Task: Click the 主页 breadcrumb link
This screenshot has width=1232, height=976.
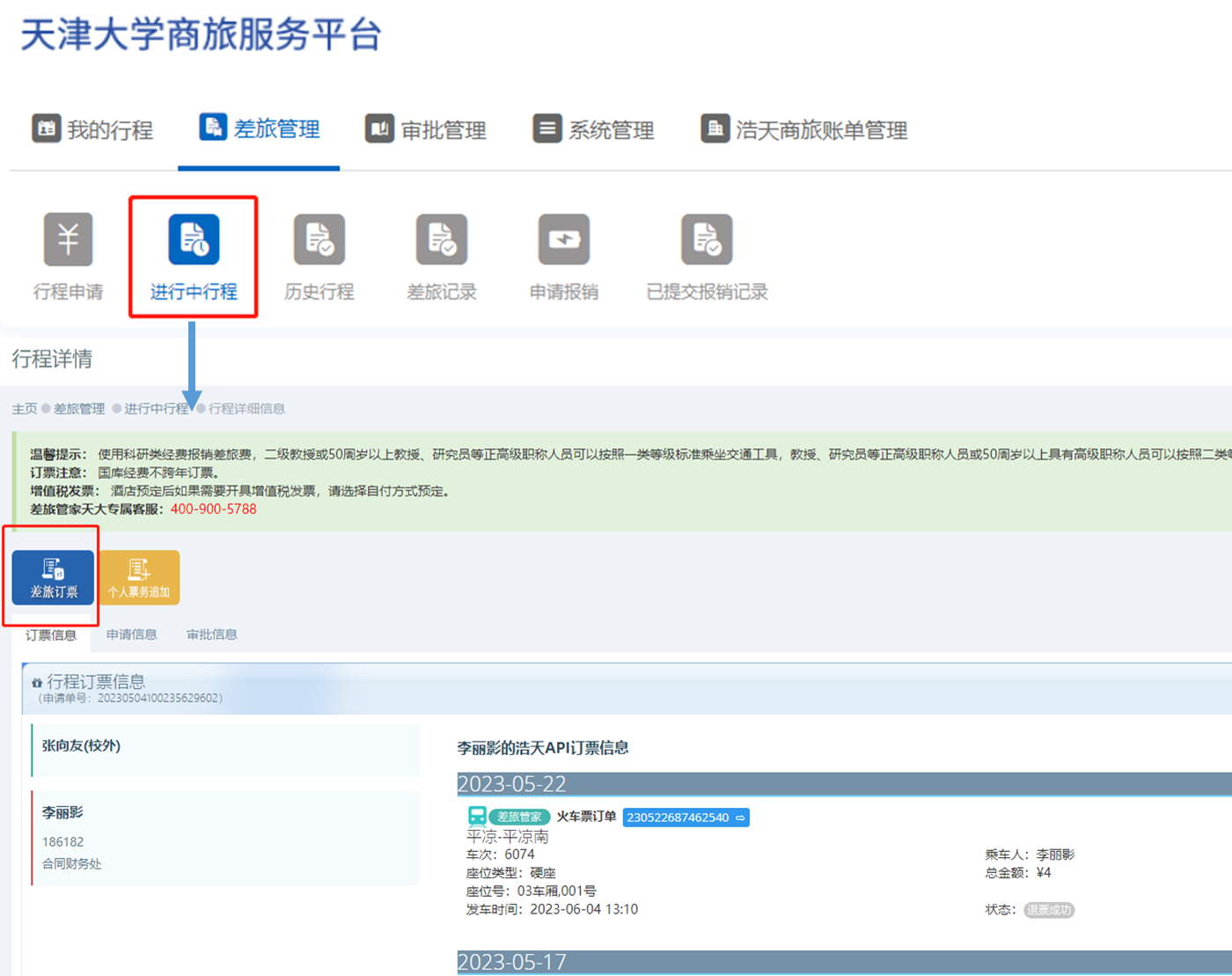Action: [25, 408]
